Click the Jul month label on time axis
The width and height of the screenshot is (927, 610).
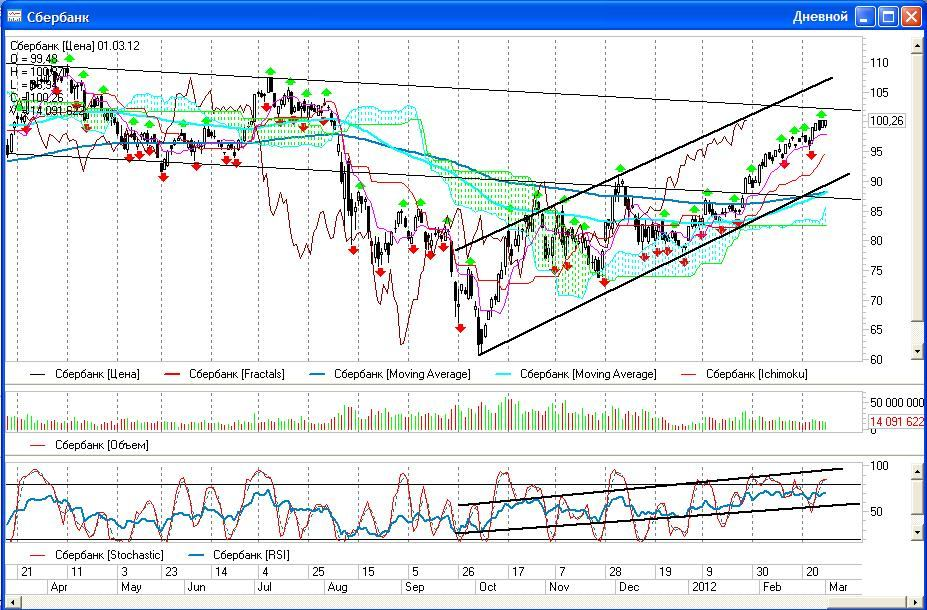pyautogui.click(x=264, y=587)
